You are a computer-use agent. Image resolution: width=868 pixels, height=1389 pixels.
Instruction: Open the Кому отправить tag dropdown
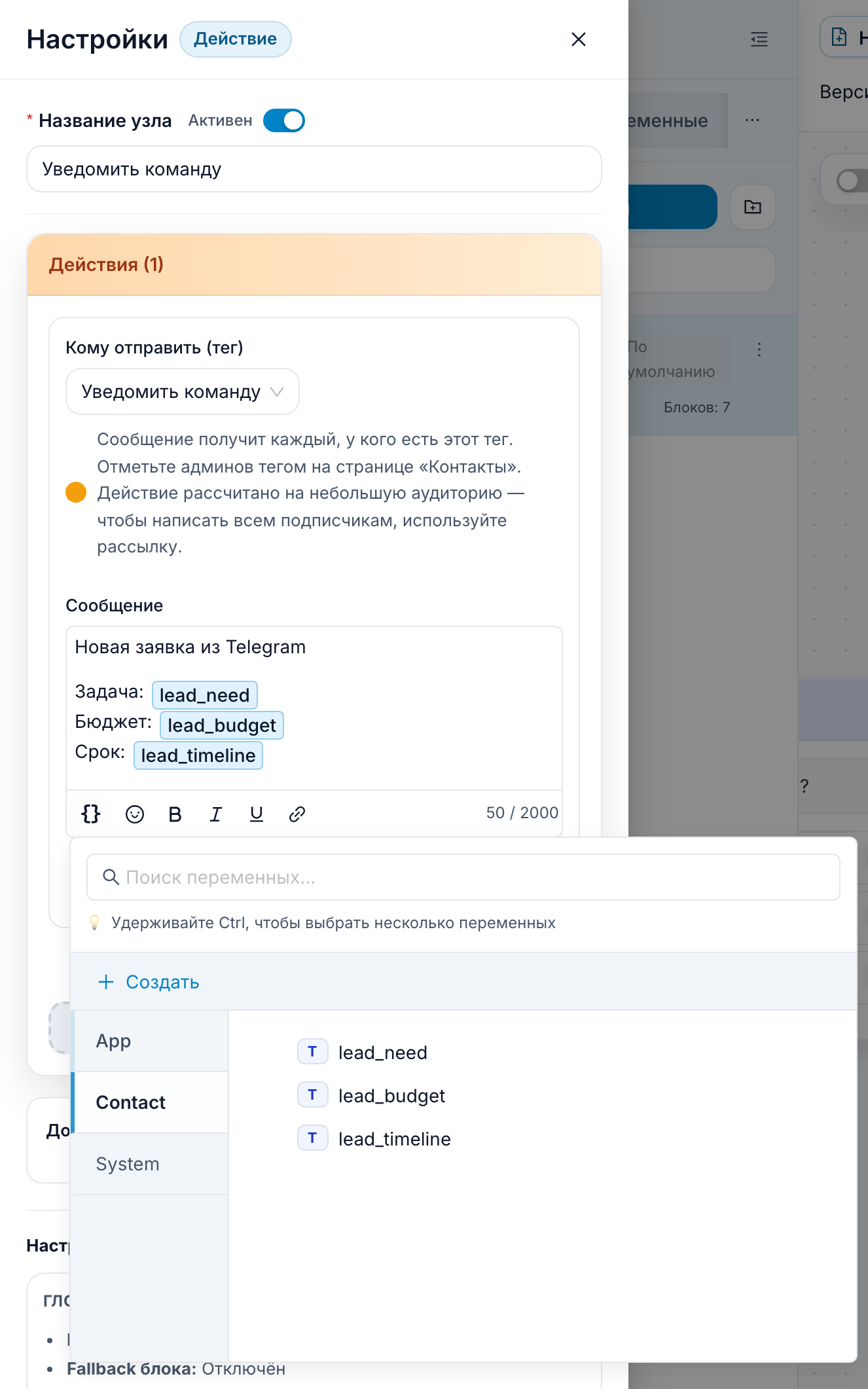(x=183, y=391)
